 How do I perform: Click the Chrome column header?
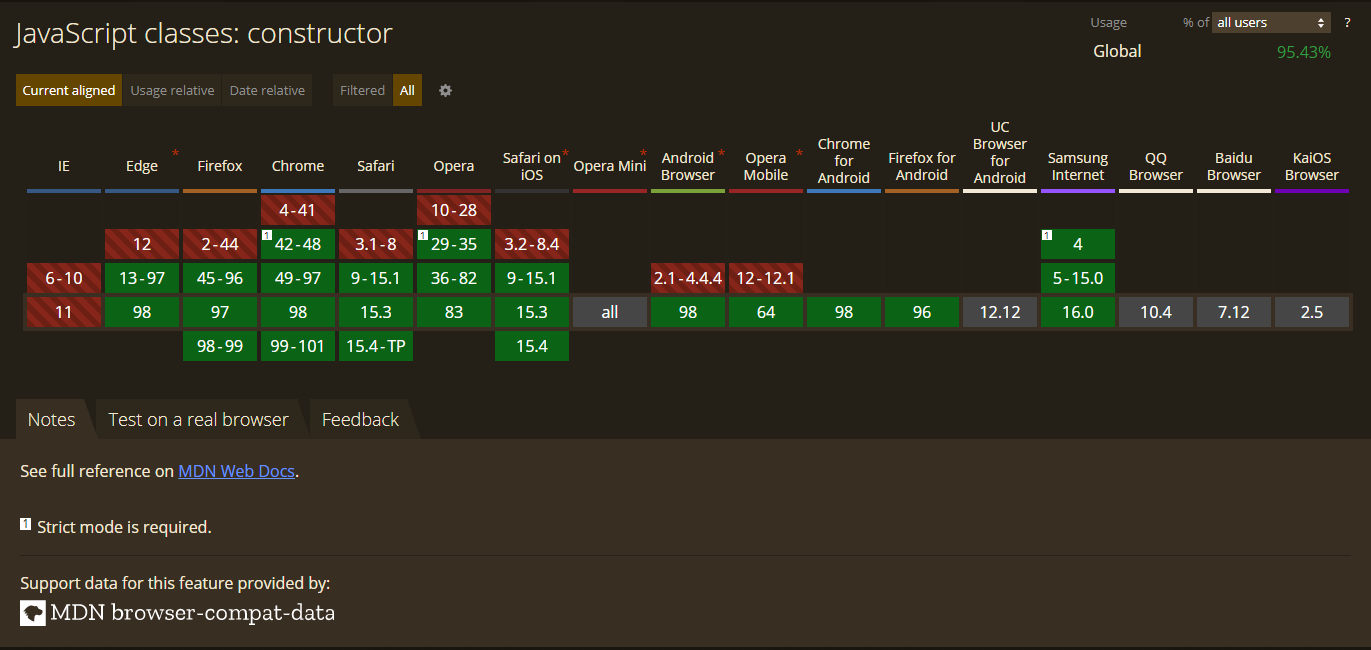(x=298, y=166)
